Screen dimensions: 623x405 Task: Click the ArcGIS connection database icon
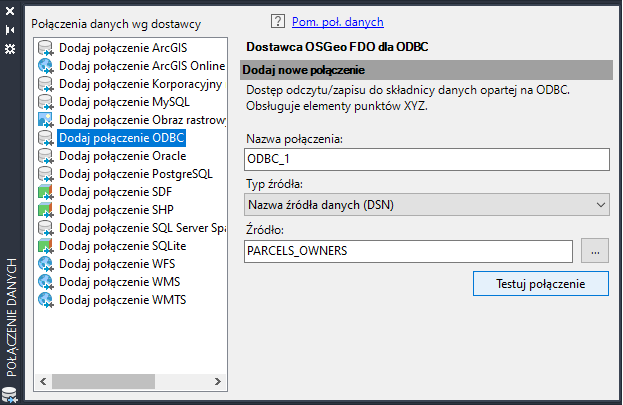coord(45,48)
